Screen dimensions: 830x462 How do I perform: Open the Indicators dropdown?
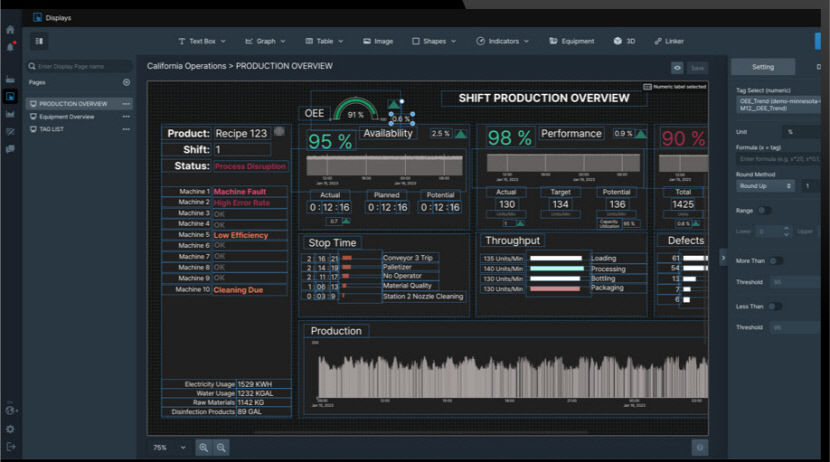point(502,41)
